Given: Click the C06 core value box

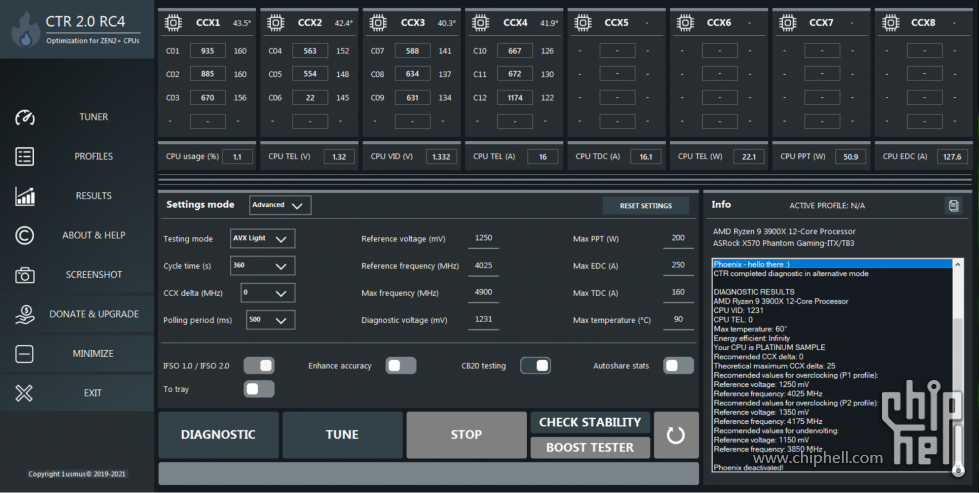Looking at the screenshot, I should (310, 98).
